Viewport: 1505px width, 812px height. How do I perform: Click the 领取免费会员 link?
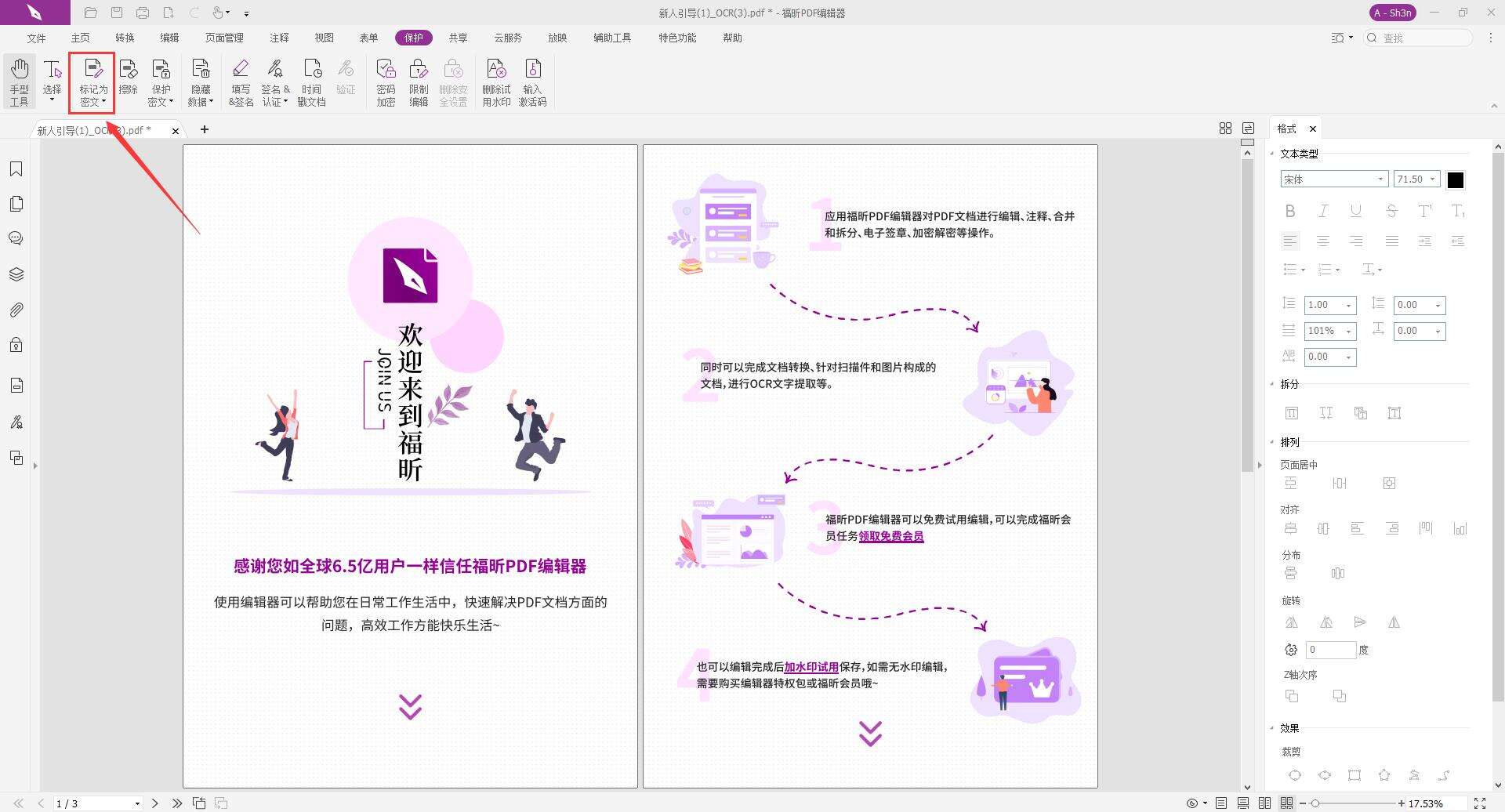pyautogui.click(x=891, y=536)
